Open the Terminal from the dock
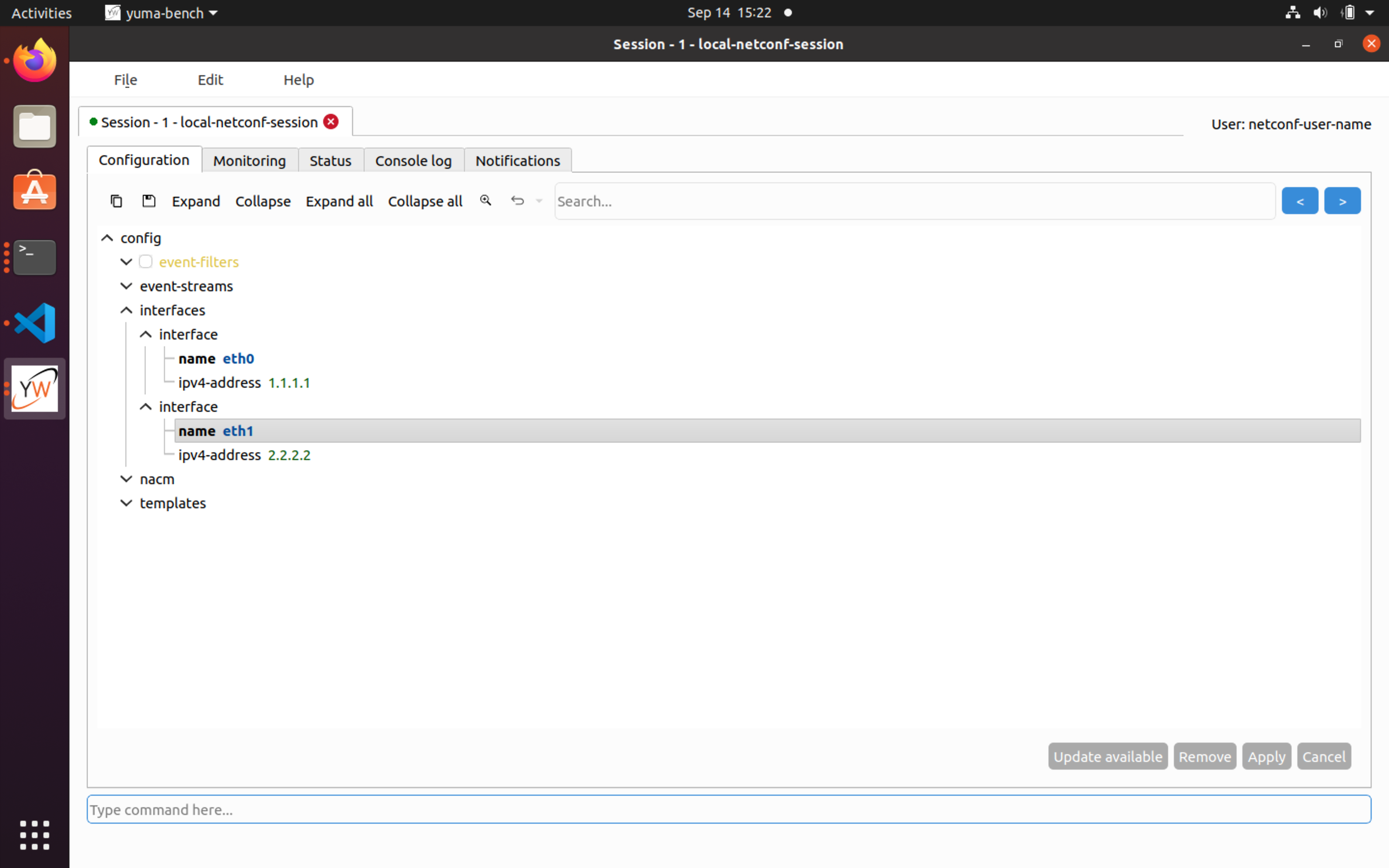This screenshot has width=1389, height=868. click(34, 257)
